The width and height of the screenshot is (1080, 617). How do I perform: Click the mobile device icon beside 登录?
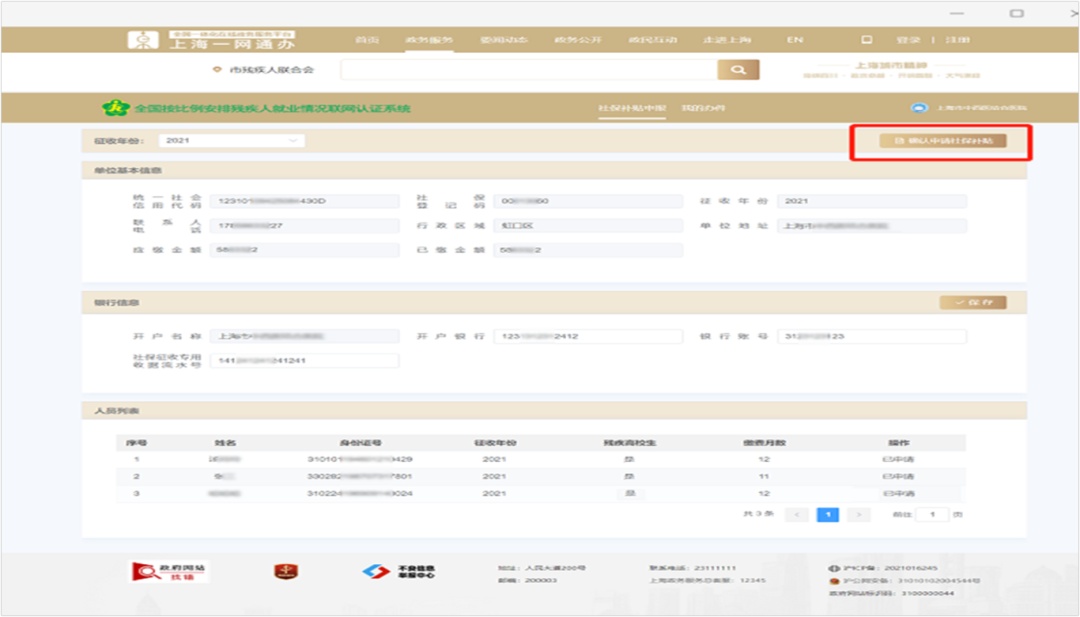pos(867,40)
